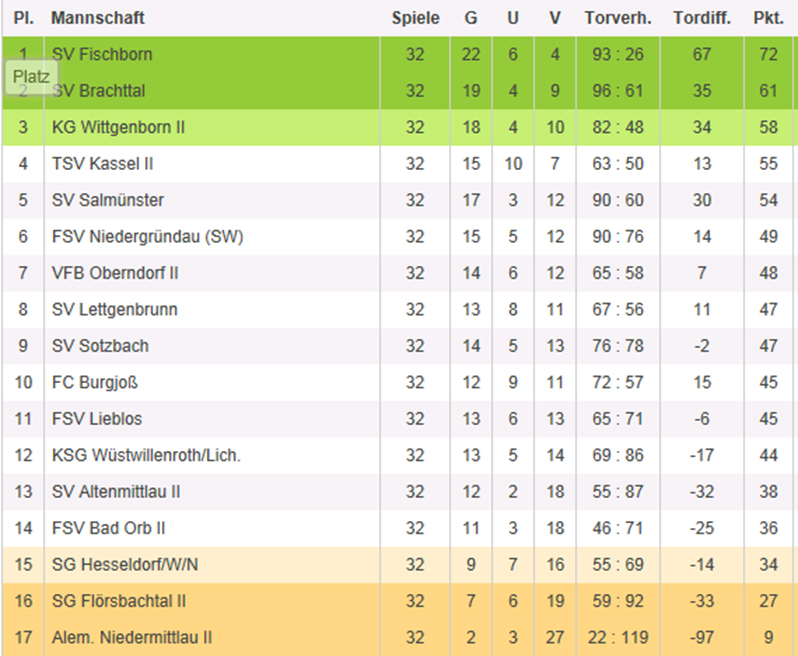Open TSV Kassel II team entry
The image size is (798, 656).
click(102, 164)
